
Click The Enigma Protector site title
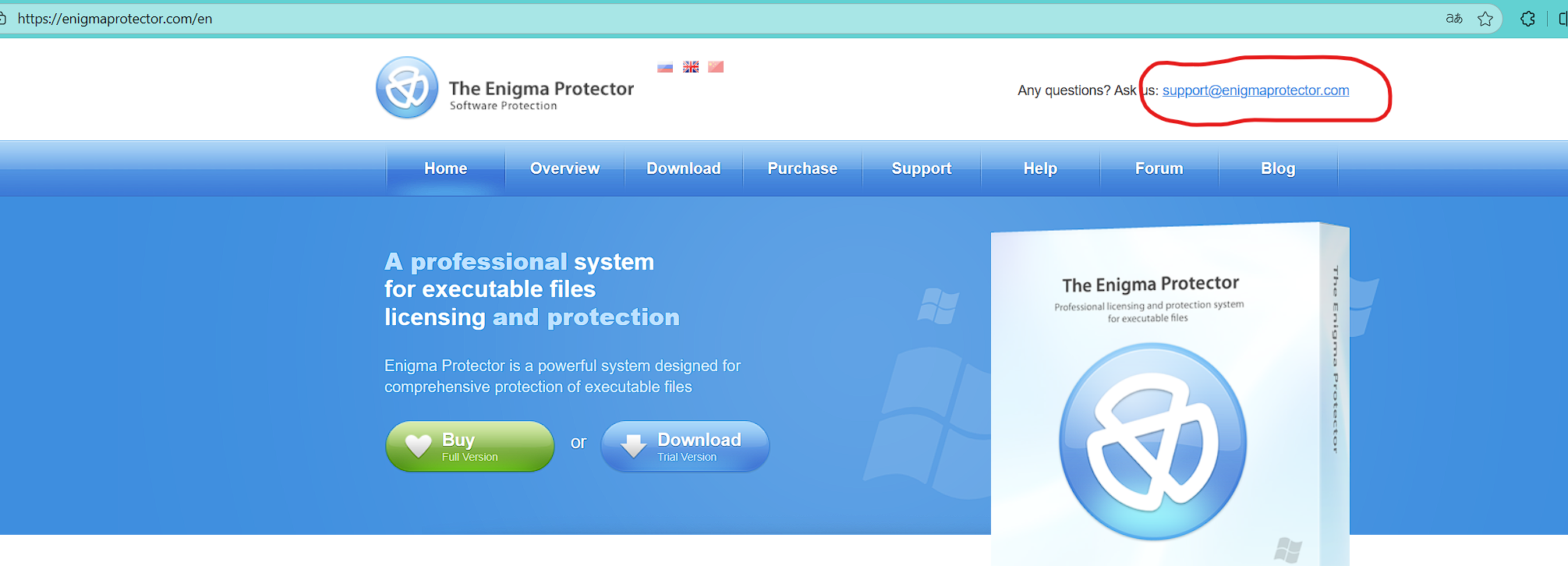coord(541,89)
